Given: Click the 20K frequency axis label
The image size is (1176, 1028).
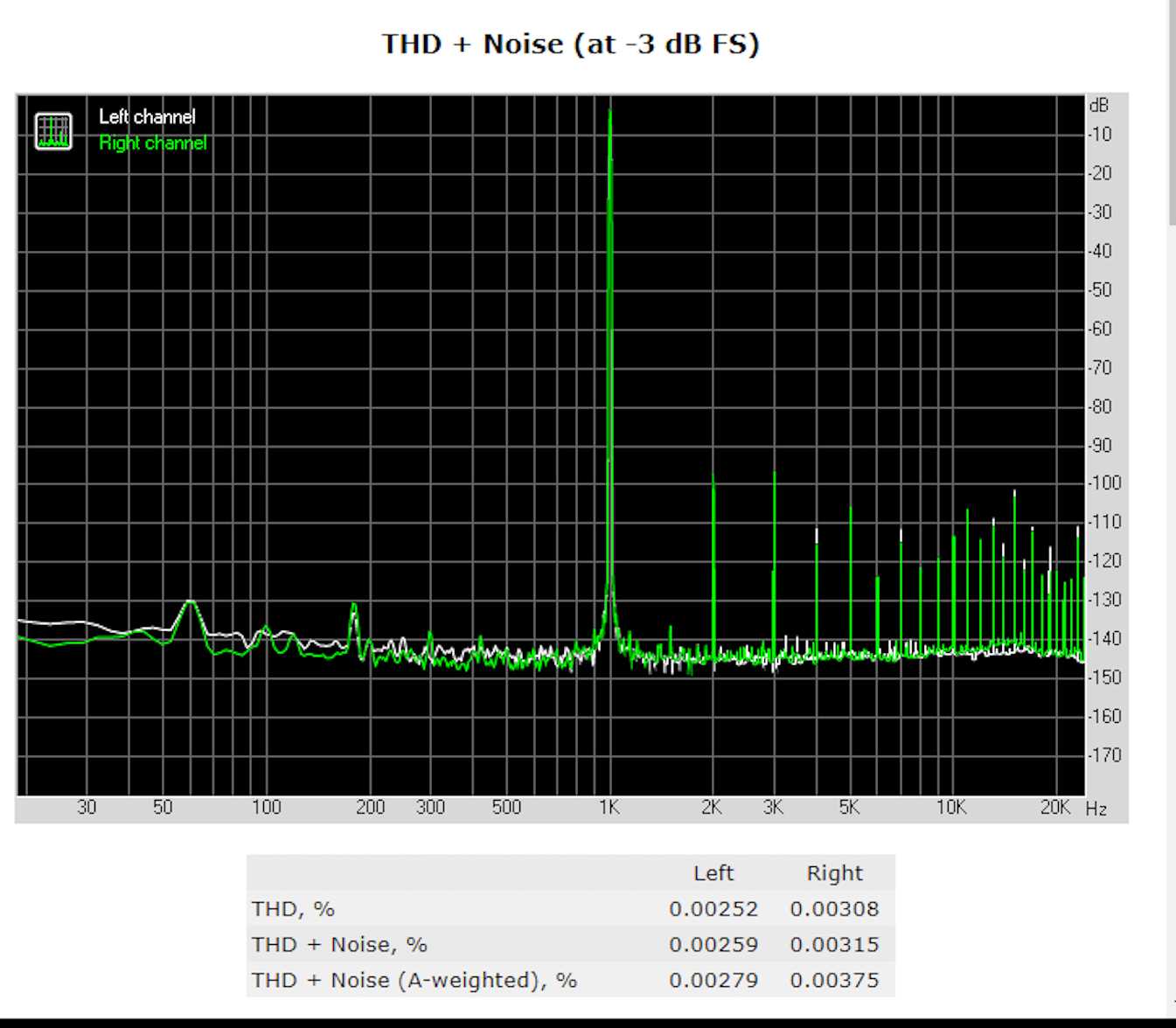Looking at the screenshot, I should 1054,807.
